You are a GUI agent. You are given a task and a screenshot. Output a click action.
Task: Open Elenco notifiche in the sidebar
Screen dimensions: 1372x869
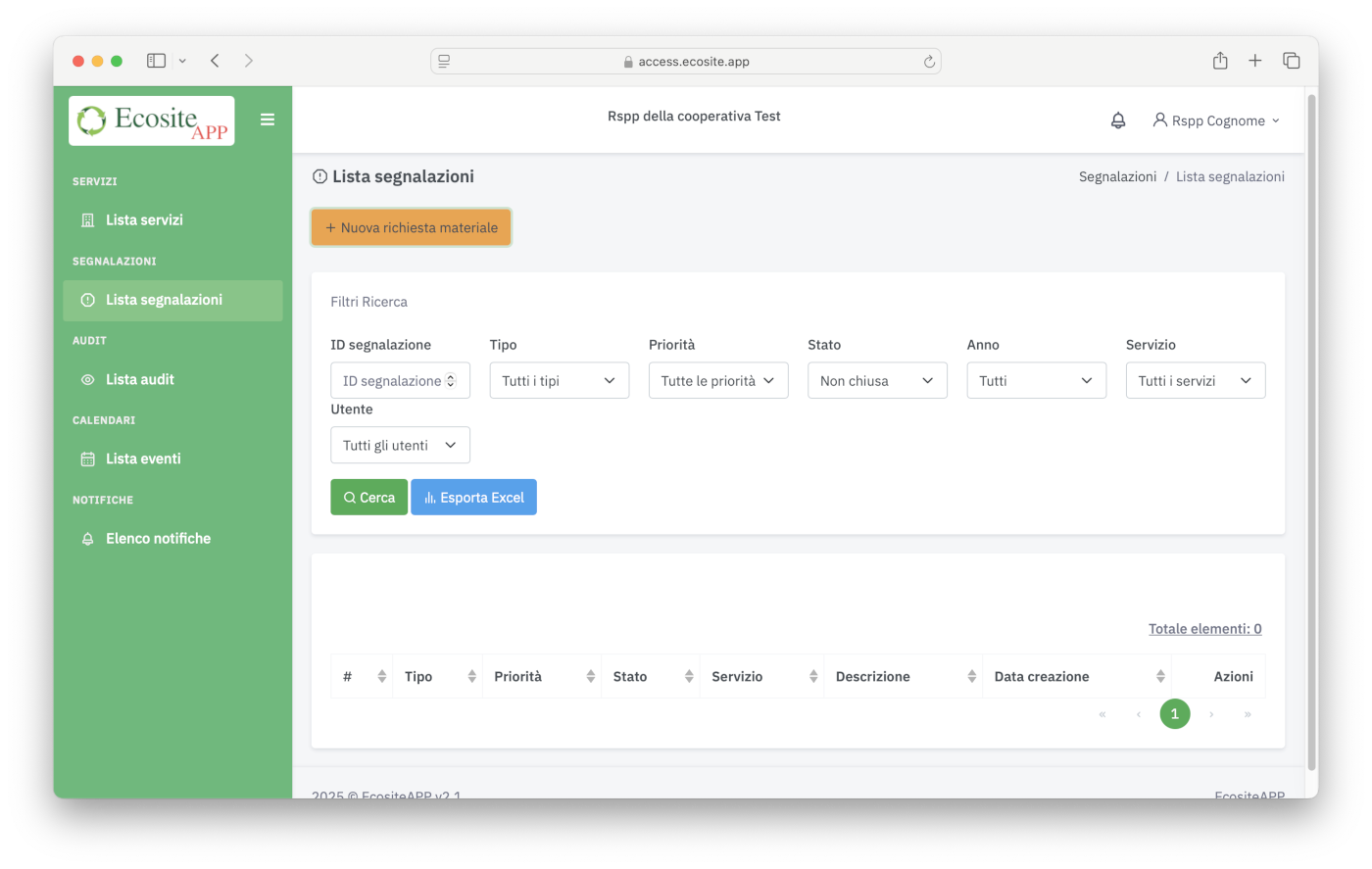click(x=172, y=539)
